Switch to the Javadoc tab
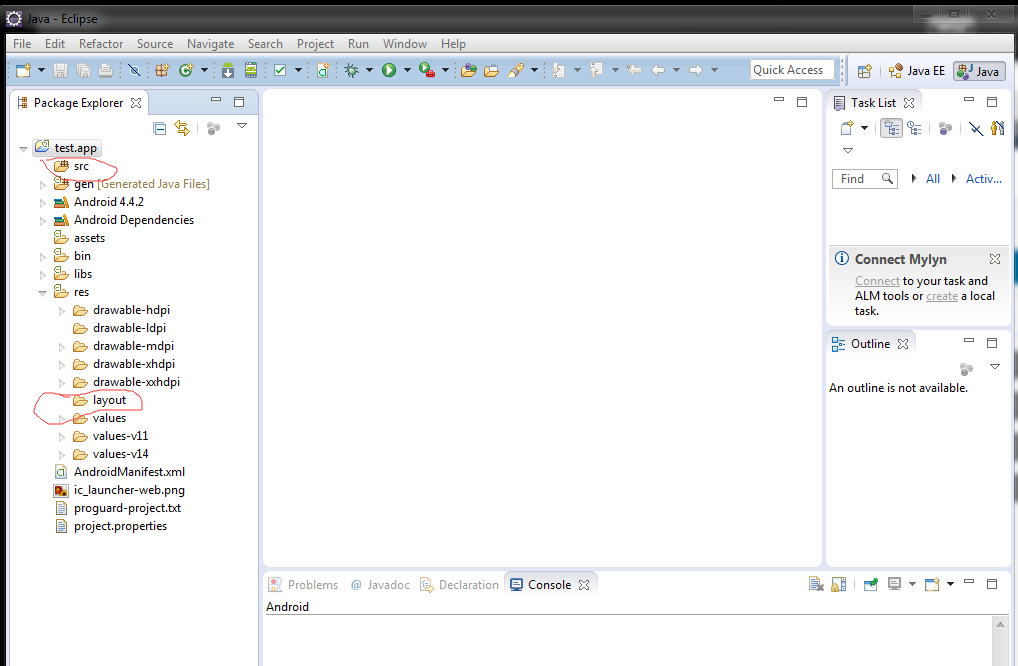Viewport: 1018px width, 666px height. click(x=380, y=585)
